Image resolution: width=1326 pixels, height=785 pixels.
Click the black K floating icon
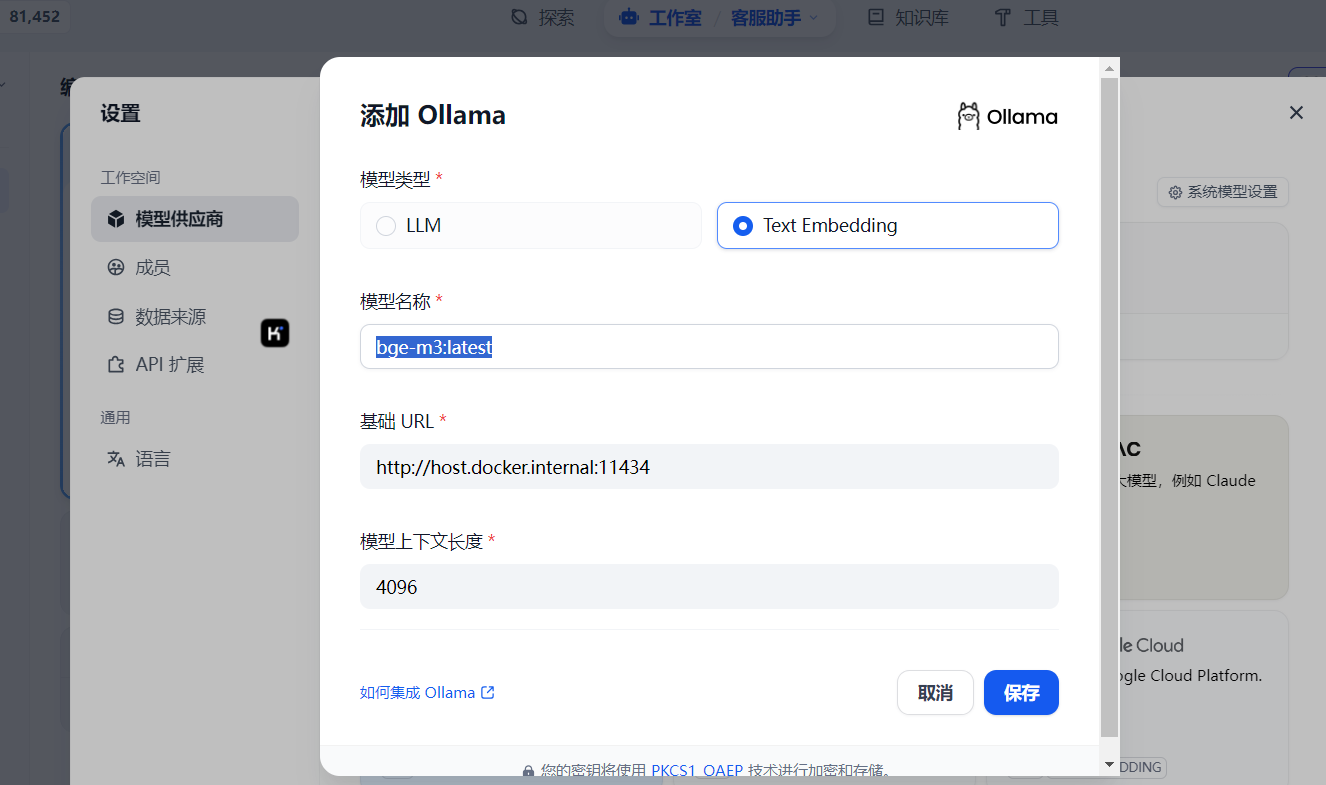point(275,333)
